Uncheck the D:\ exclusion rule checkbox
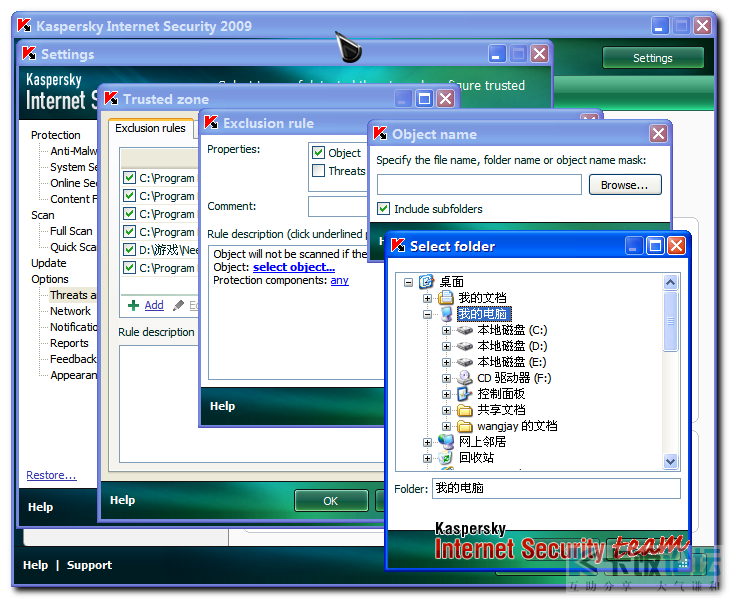729x599 pixels. [129, 250]
